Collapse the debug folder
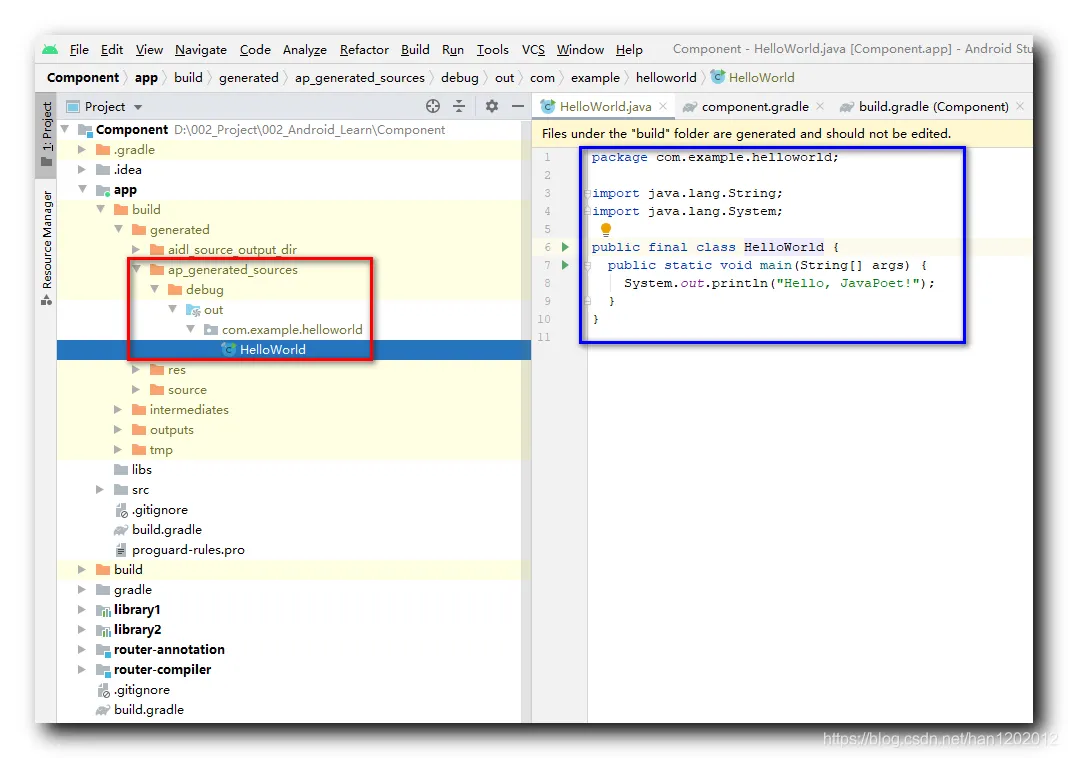 click(155, 289)
